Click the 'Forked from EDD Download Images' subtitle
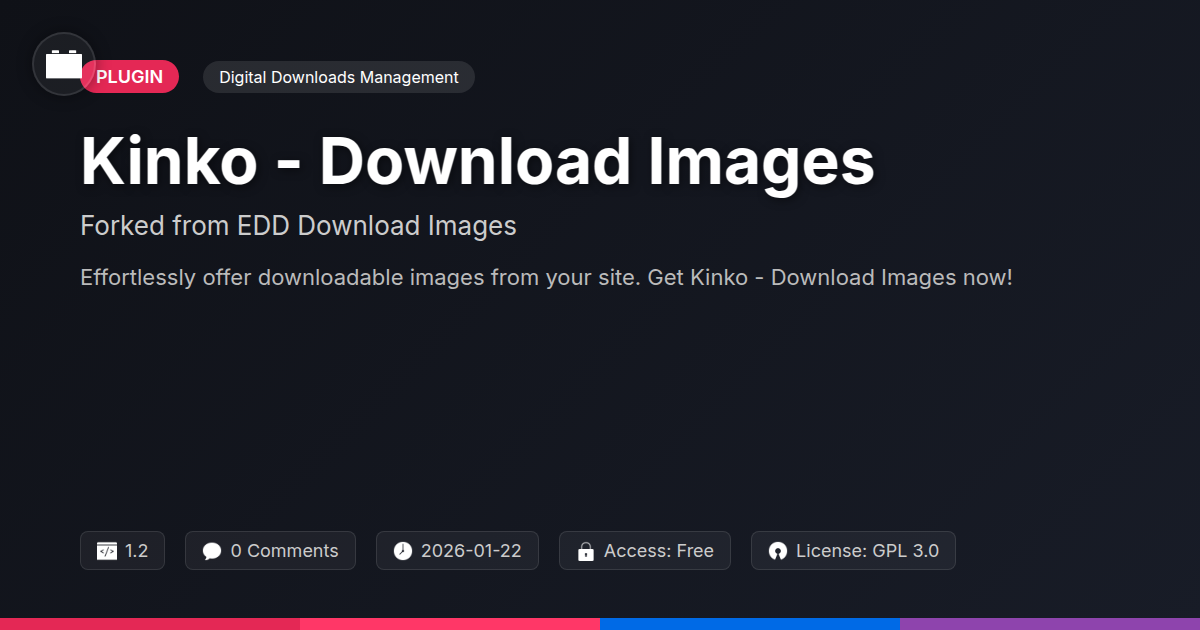1200x630 pixels. [x=298, y=226]
